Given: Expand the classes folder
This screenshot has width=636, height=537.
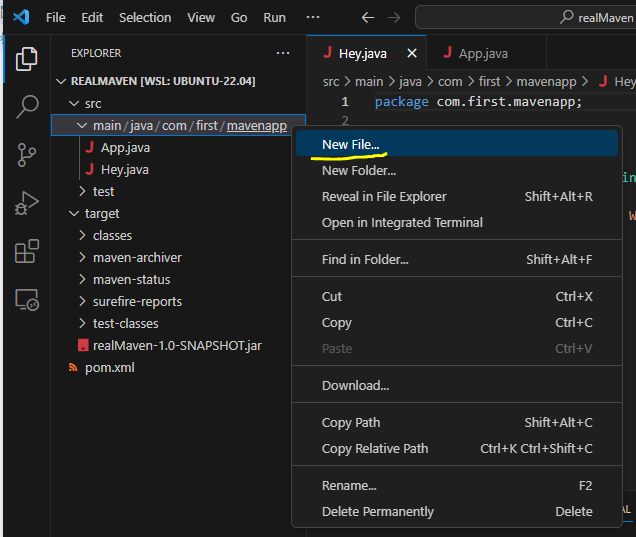Looking at the screenshot, I should click(82, 235).
